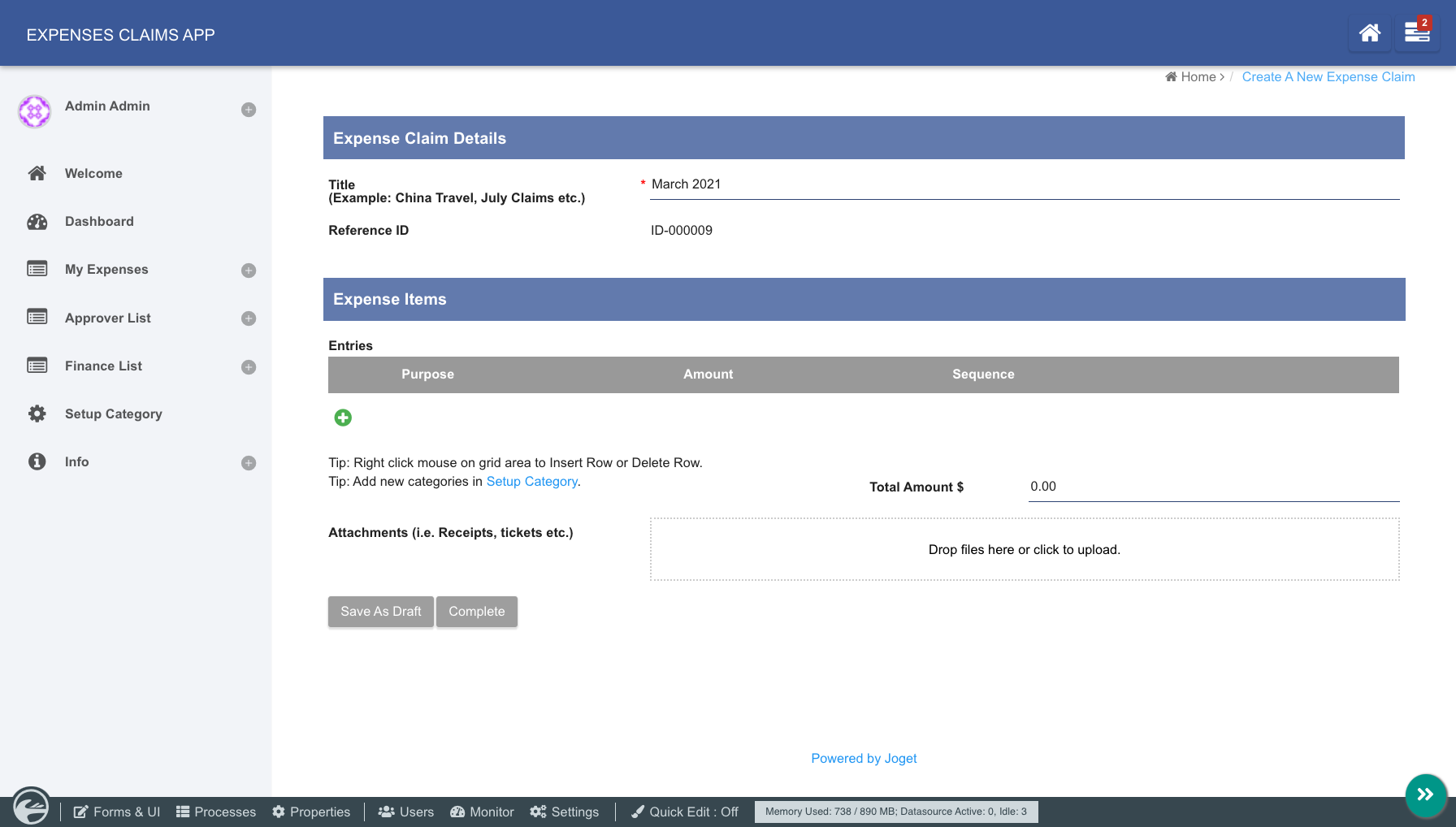Open Forms & UI in admin bar
1456x827 pixels.
(x=117, y=812)
